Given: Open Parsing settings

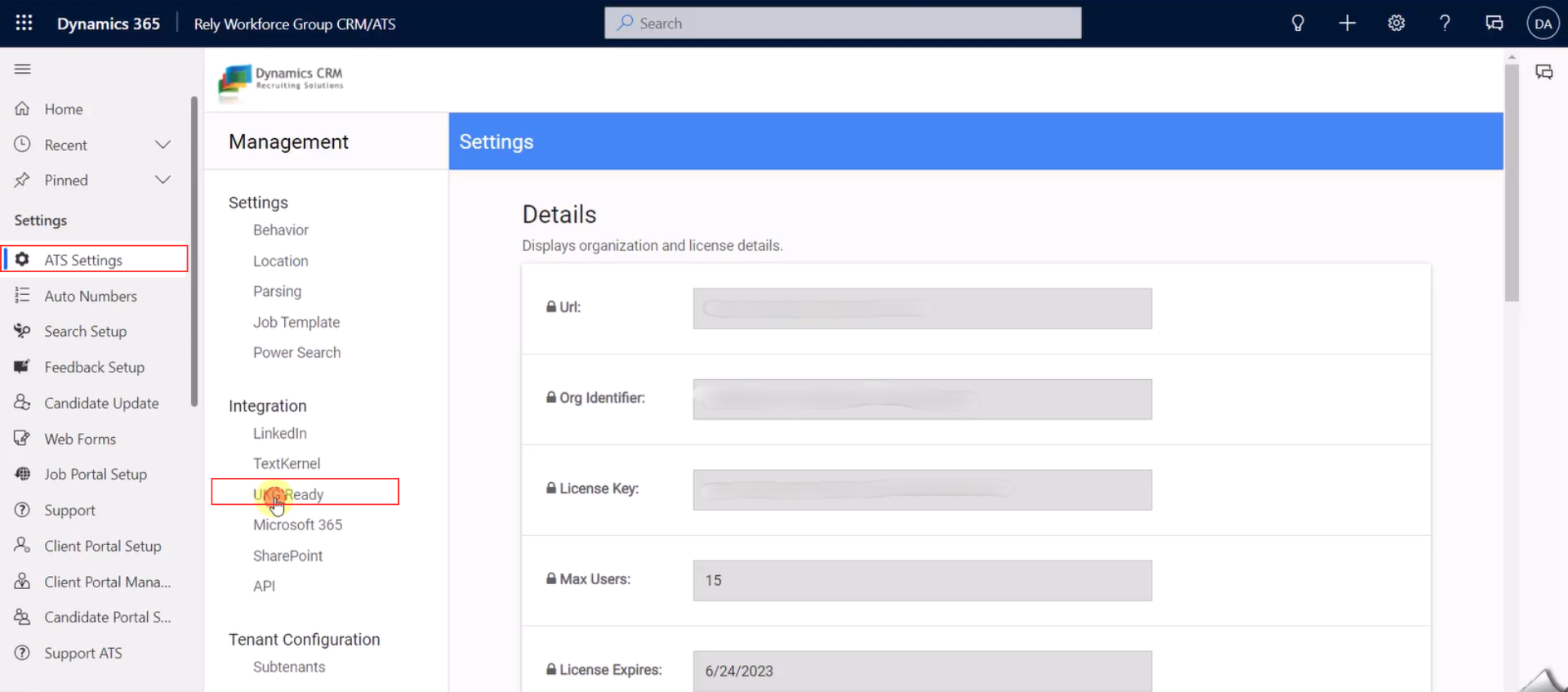Looking at the screenshot, I should (277, 292).
